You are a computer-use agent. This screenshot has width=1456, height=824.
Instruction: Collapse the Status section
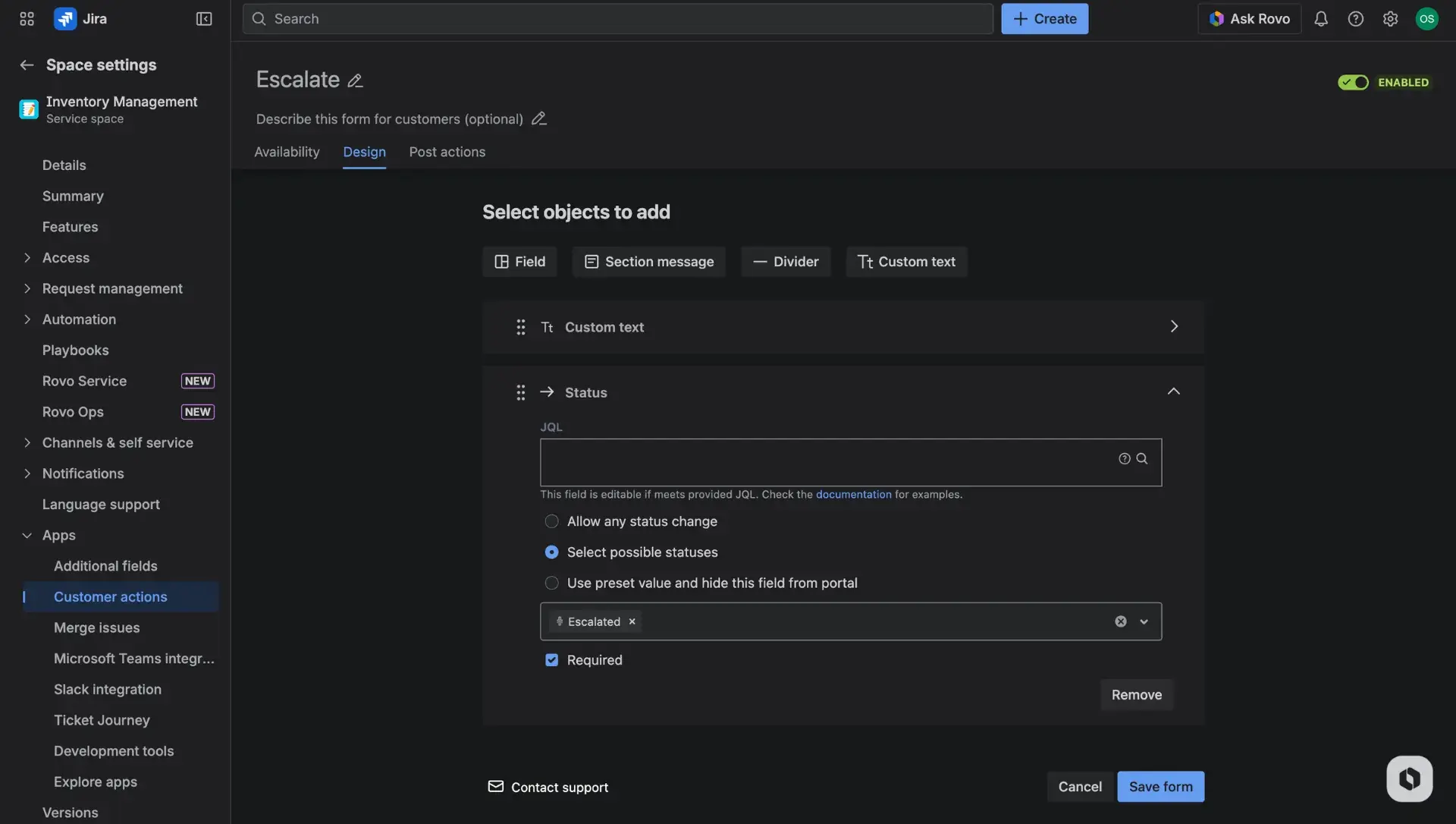click(x=1173, y=392)
